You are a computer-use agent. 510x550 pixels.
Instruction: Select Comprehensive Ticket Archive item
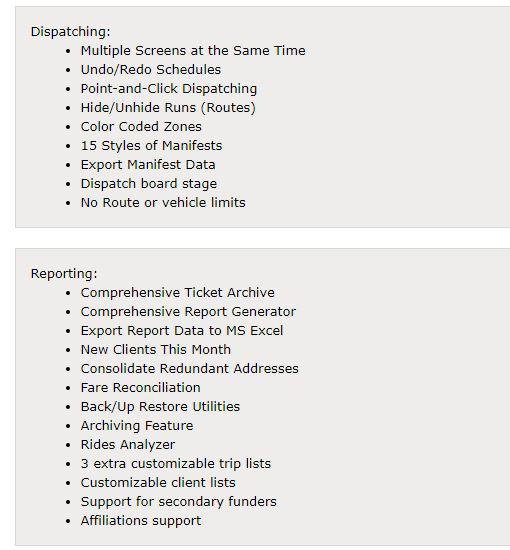pyautogui.click(x=177, y=293)
